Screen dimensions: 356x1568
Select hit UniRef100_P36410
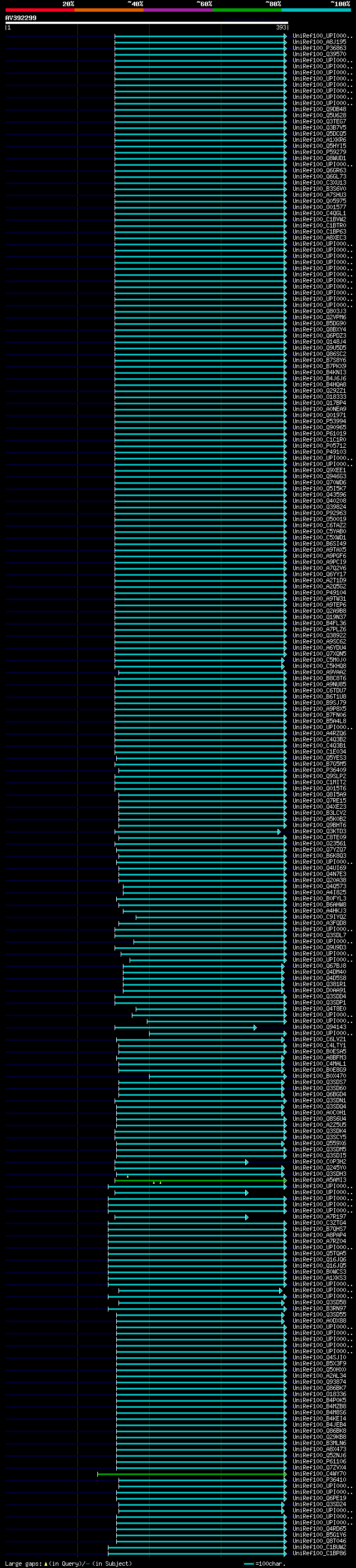(319, 1480)
